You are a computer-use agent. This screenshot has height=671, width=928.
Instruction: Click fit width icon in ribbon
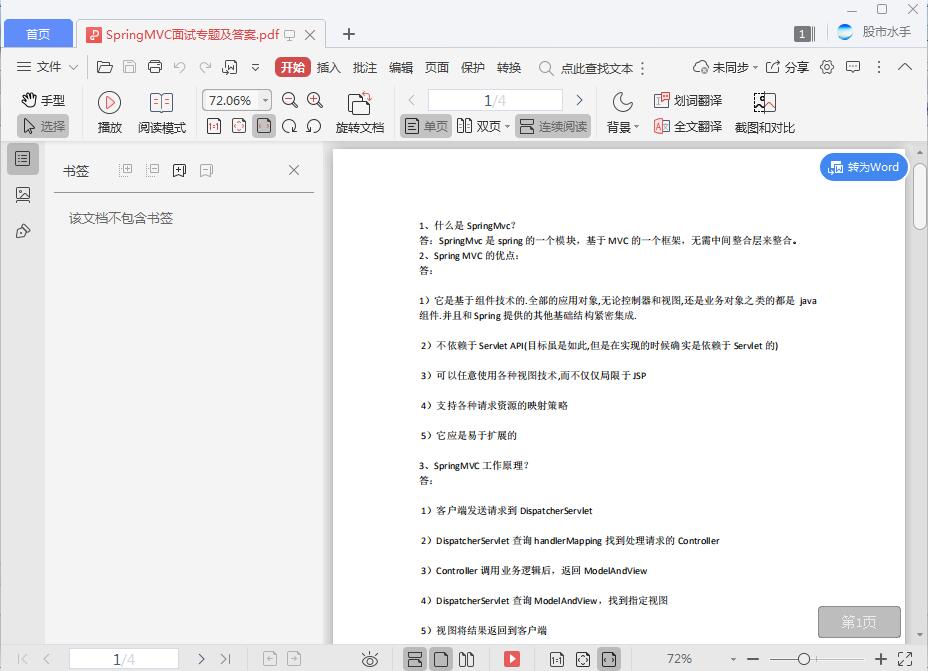pyautogui.click(x=264, y=126)
